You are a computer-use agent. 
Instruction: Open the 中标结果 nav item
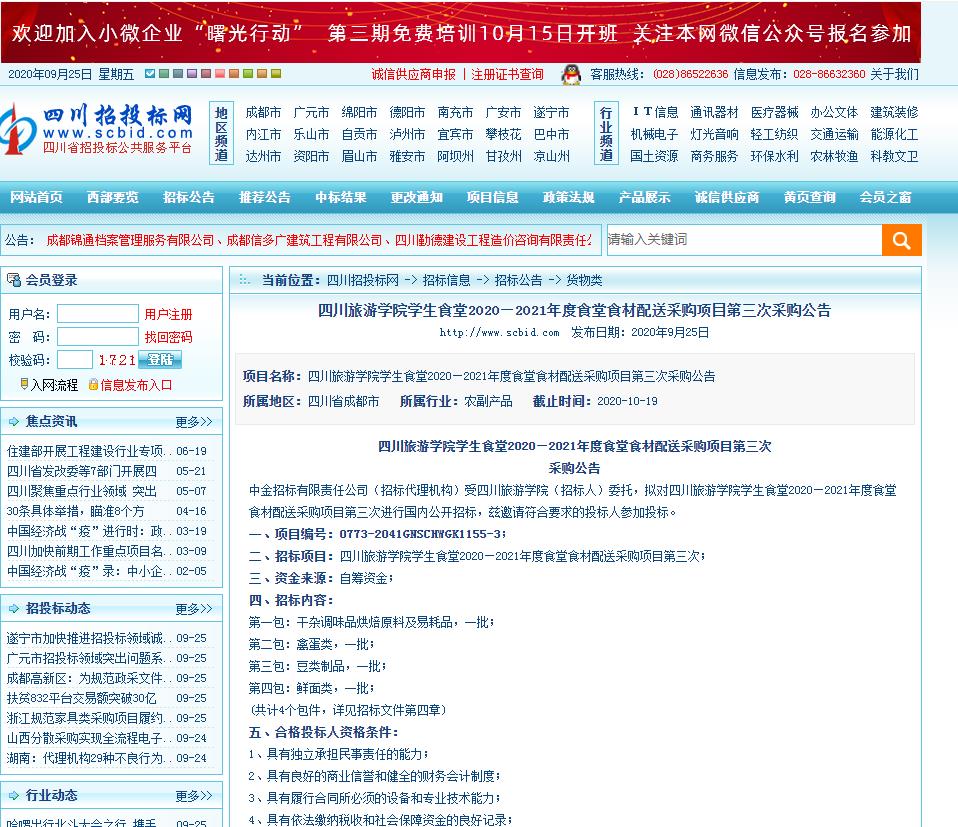tap(341, 197)
